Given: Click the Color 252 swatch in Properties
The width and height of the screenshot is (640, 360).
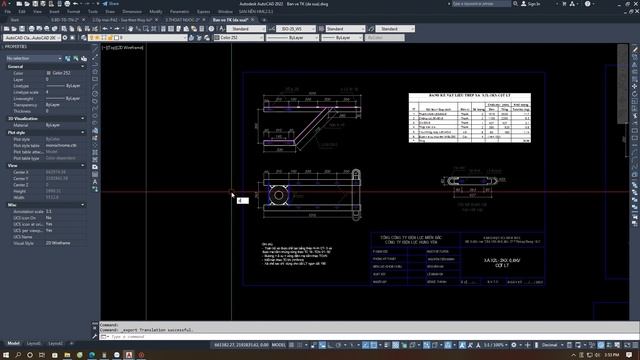Looking at the screenshot, I should coord(49,73).
